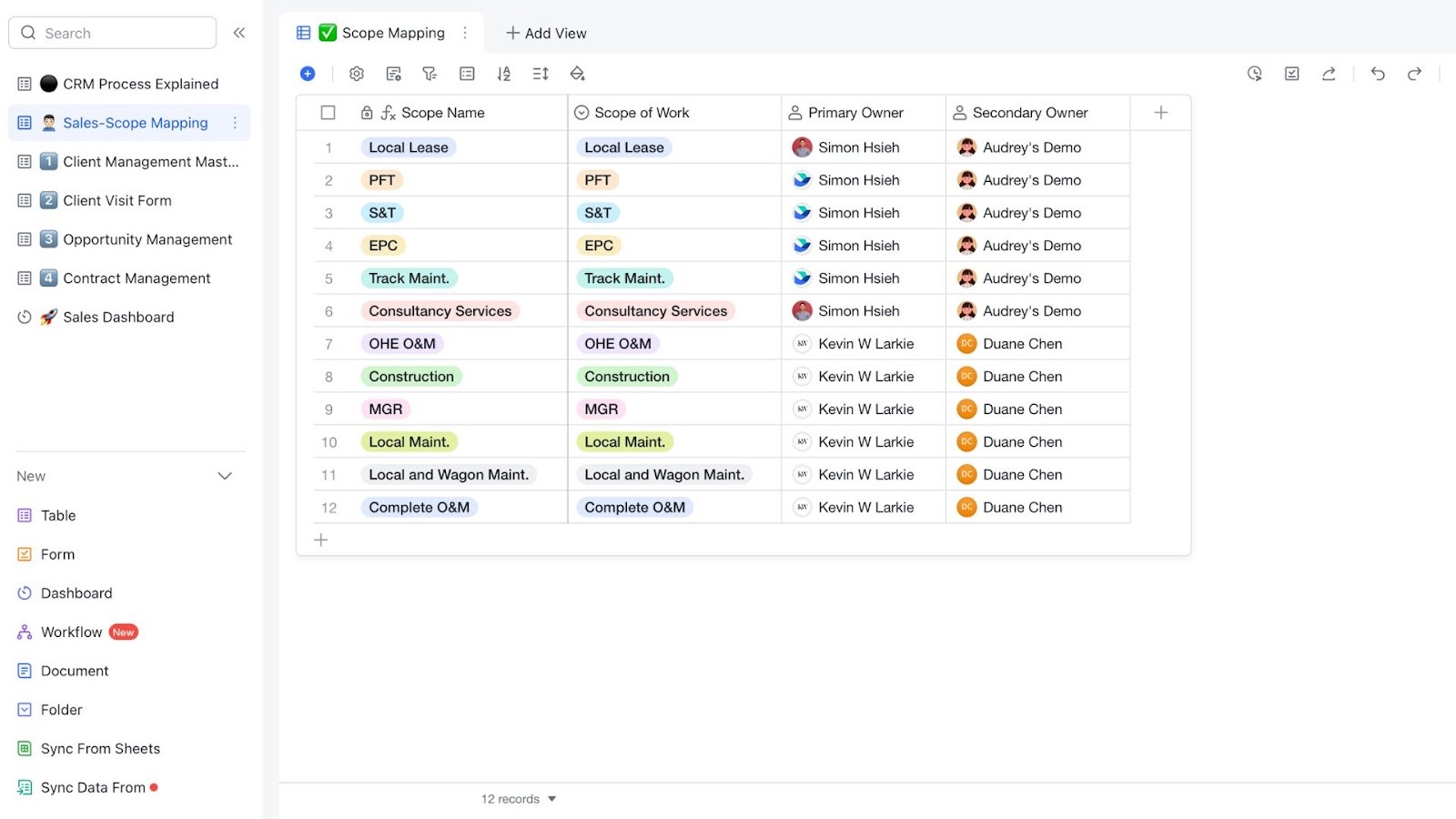The width and height of the screenshot is (1456, 819).
Task: Check the row checkbox for Local Lease
Action: coord(328,147)
